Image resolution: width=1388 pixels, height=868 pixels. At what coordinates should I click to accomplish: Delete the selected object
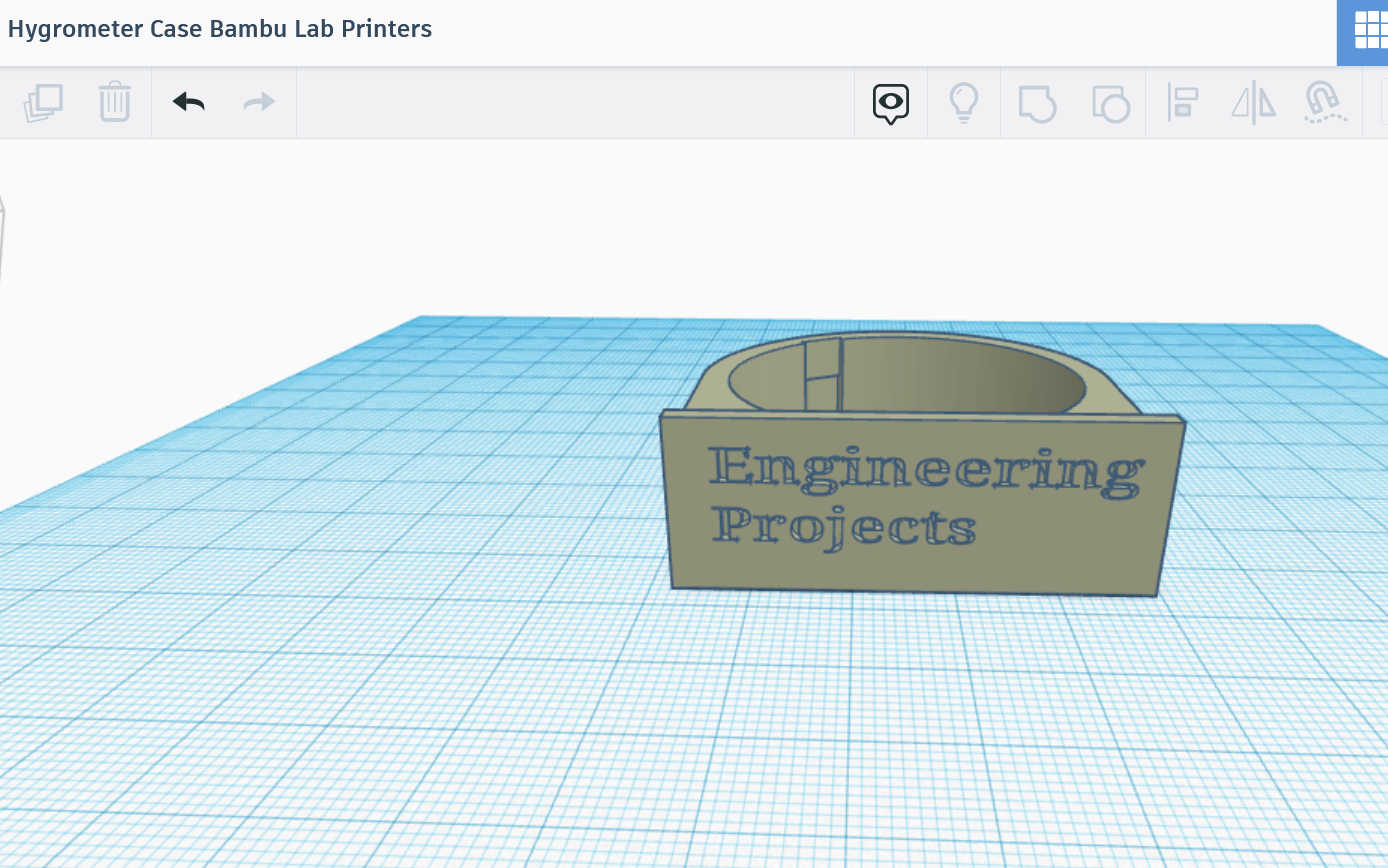pyautogui.click(x=114, y=102)
